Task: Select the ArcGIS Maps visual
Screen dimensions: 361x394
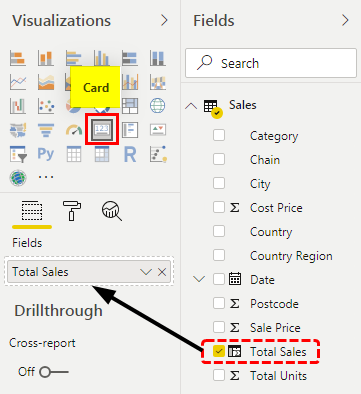Action: (x=18, y=178)
